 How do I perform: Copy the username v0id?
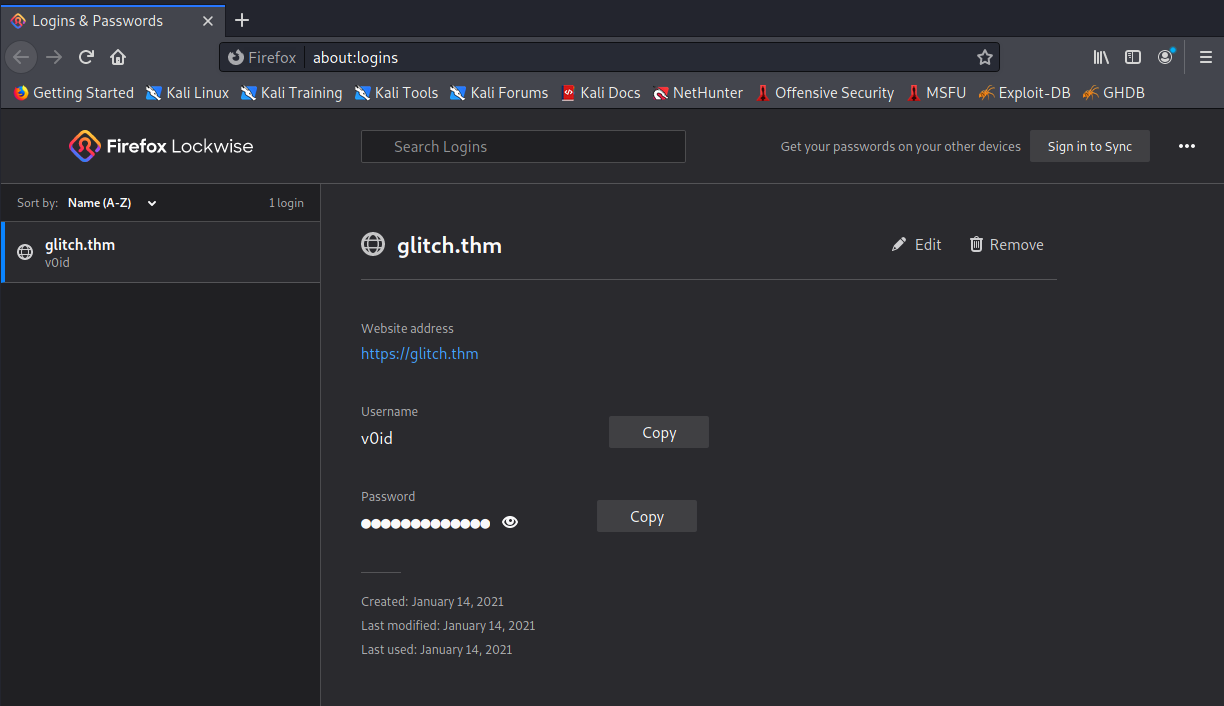coord(659,432)
